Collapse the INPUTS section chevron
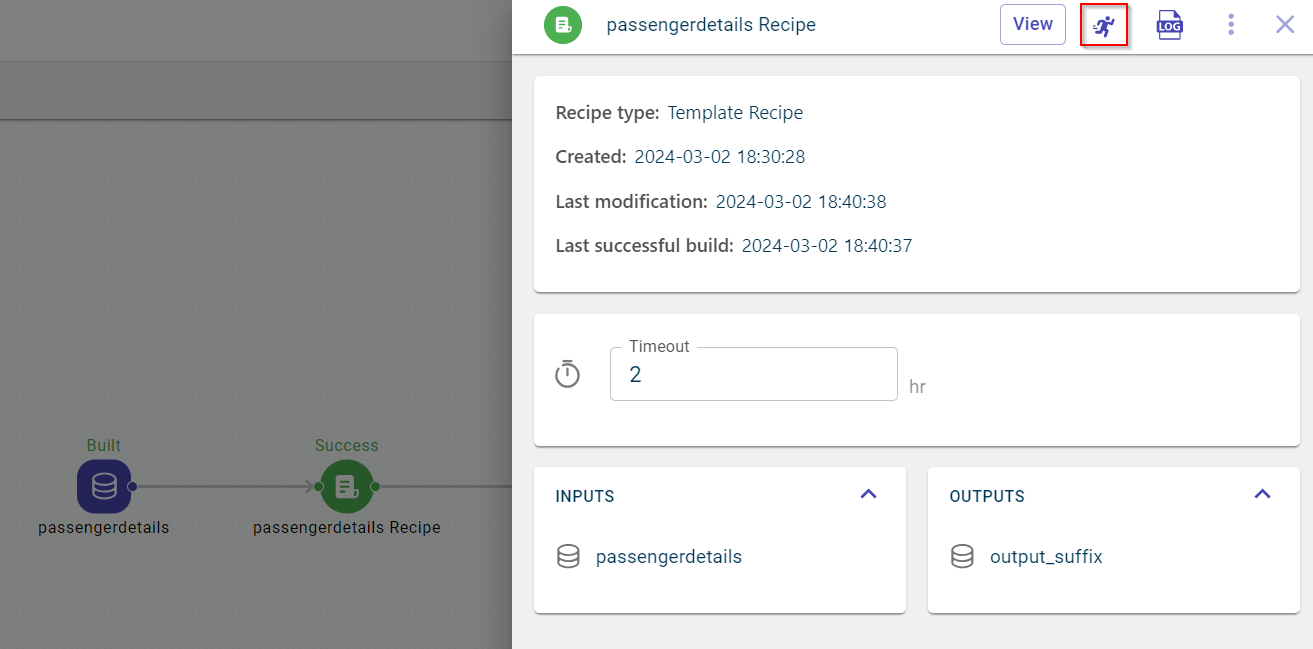 pyautogui.click(x=868, y=494)
